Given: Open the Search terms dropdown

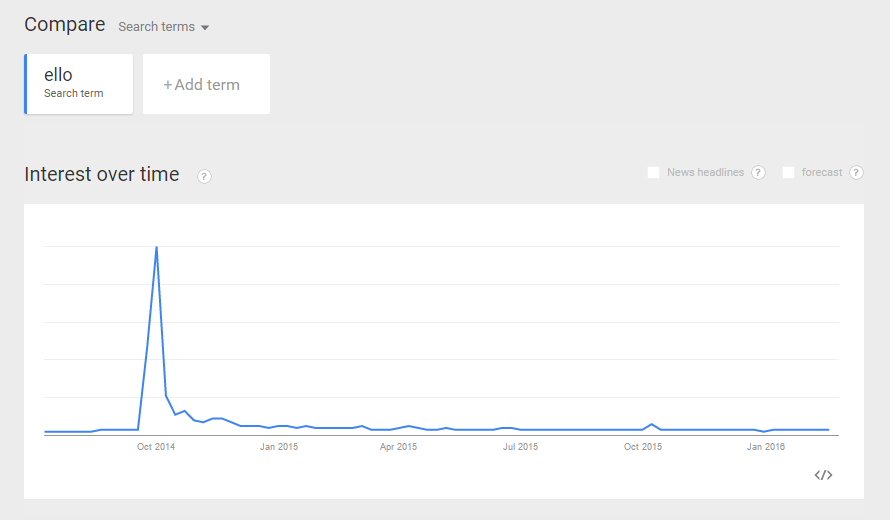Looking at the screenshot, I should [x=164, y=27].
